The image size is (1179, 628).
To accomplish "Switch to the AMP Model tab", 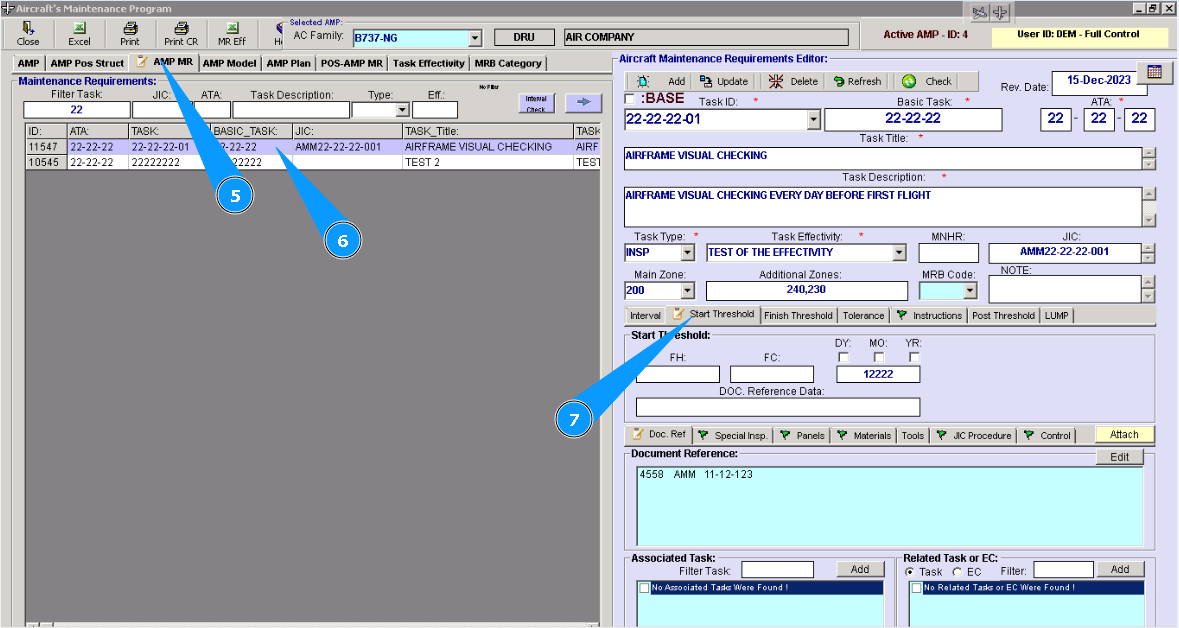I will (229, 63).
